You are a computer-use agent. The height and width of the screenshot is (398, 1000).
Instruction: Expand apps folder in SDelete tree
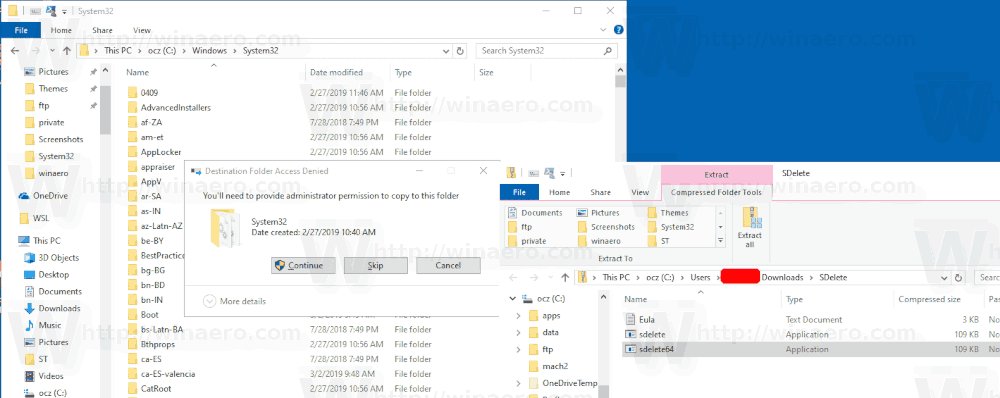coord(518,316)
